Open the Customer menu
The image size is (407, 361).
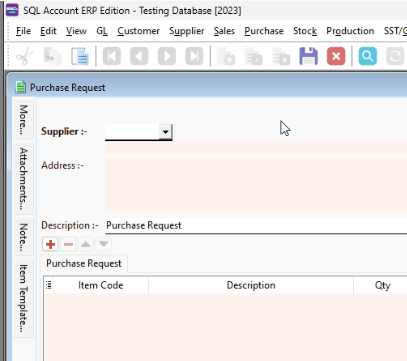[x=138, y=31]
